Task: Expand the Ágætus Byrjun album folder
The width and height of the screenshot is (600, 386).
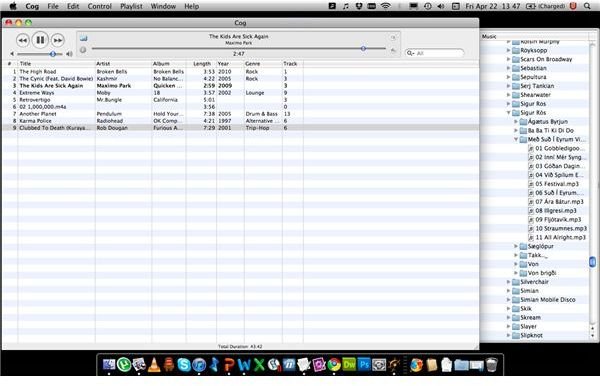Action: tap(516, 122)
